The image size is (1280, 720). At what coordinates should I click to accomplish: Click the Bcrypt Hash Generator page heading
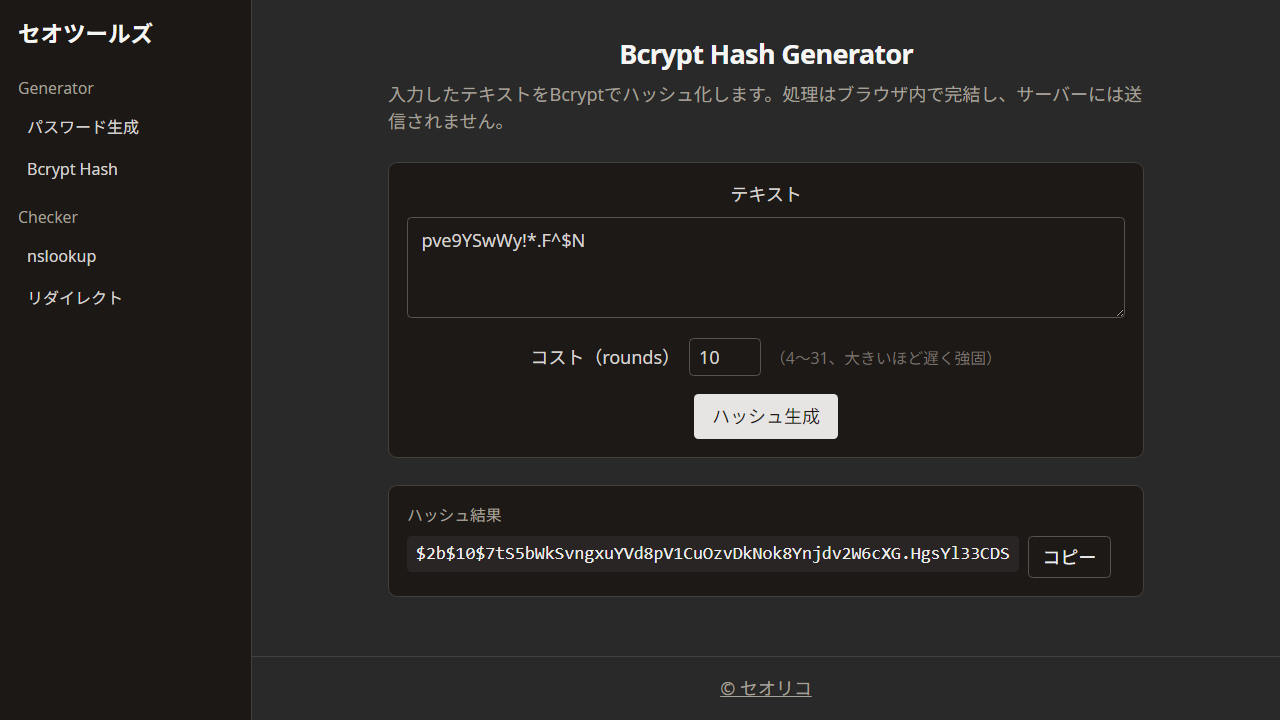tap(766, 54)
